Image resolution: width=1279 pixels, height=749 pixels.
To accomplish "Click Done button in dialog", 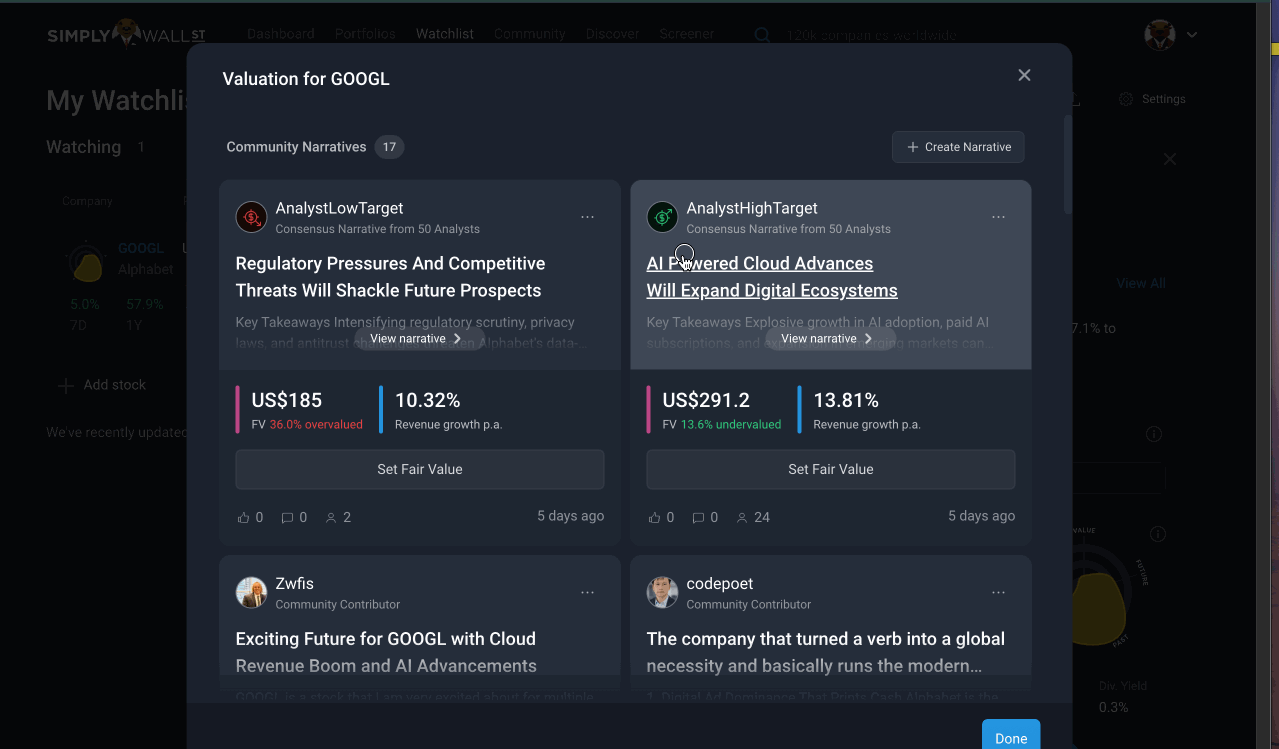I will (x=1011, y=737).
